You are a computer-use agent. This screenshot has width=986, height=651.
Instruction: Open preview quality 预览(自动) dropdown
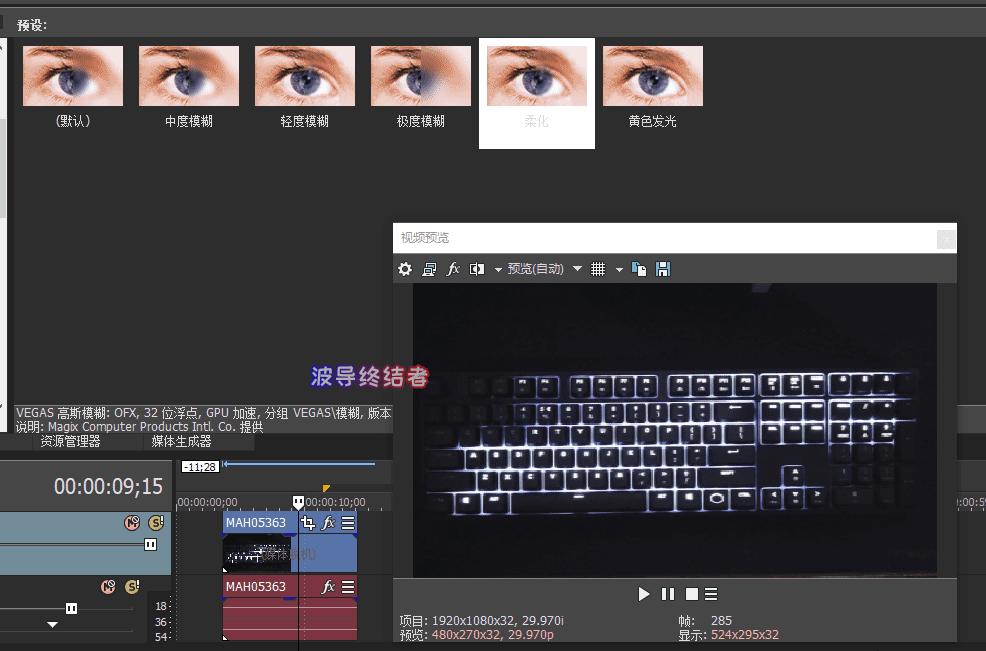pos(545,269)
